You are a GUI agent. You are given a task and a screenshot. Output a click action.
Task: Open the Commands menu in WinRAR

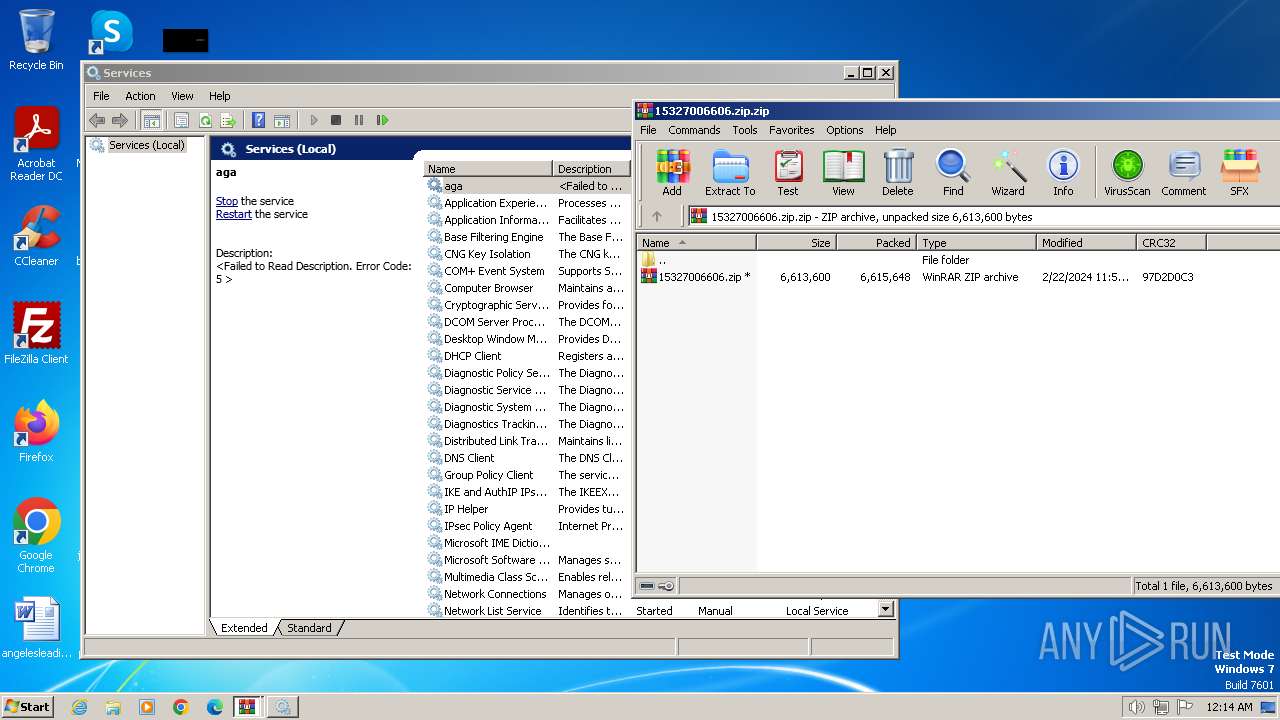point(694,130)
